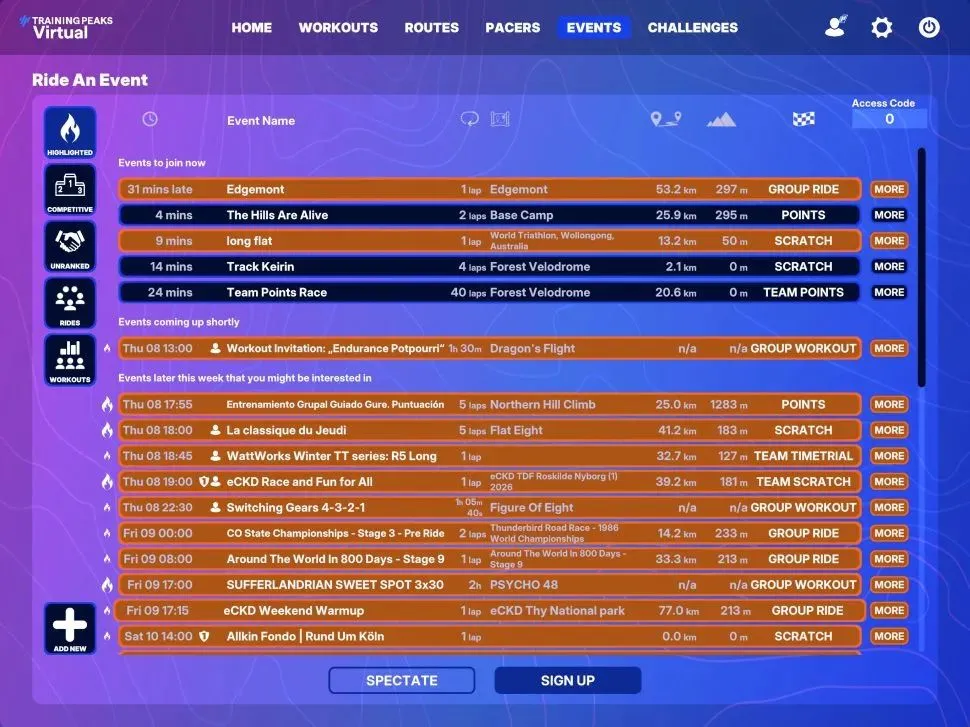Image resolution: width=970 pixels, height=727 pixels.
Task: Expand More for La classique du Jeudi
Action: (888, 431)
